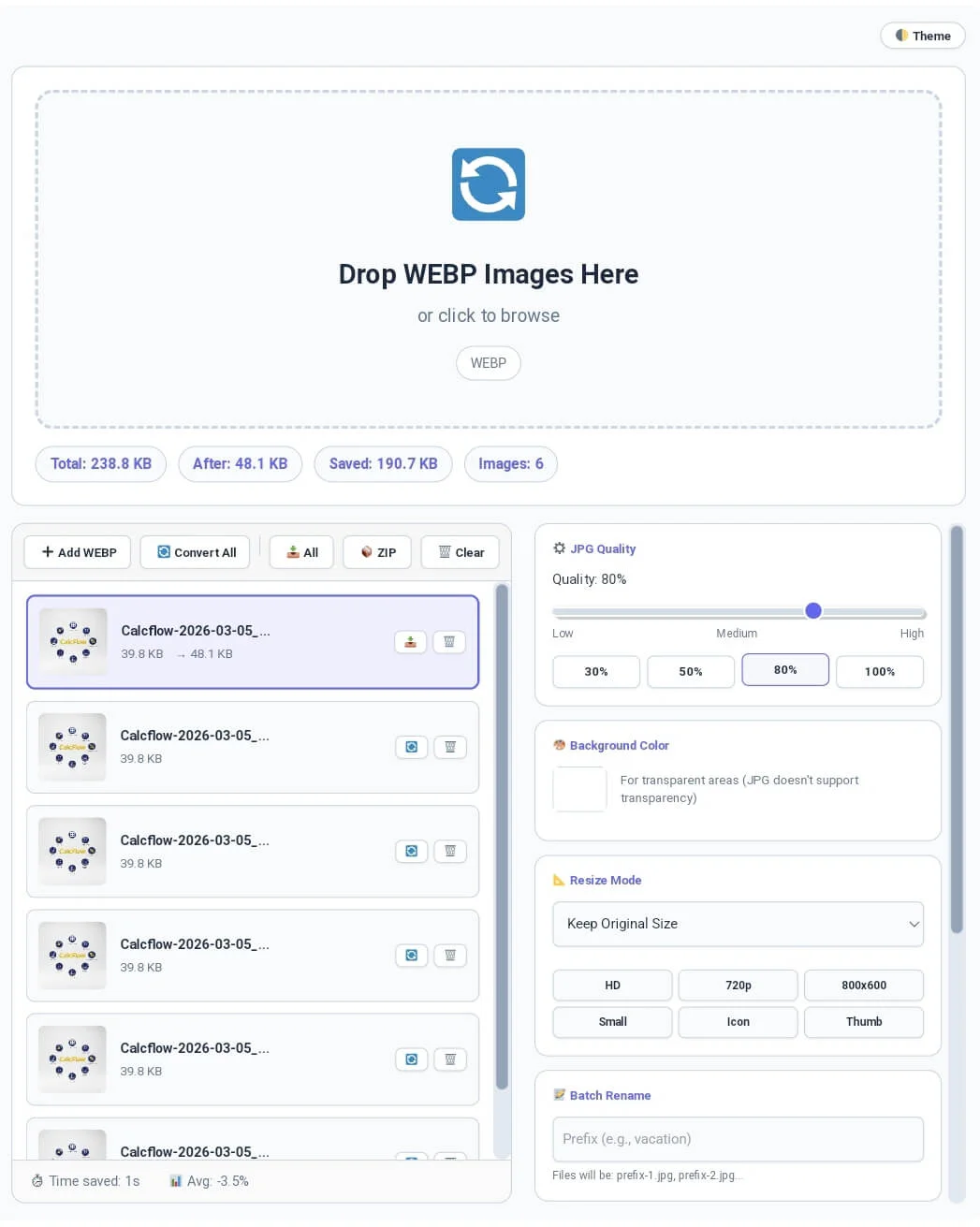Toggle the app Theme
980x1227 pixels.
coord(922,36)
